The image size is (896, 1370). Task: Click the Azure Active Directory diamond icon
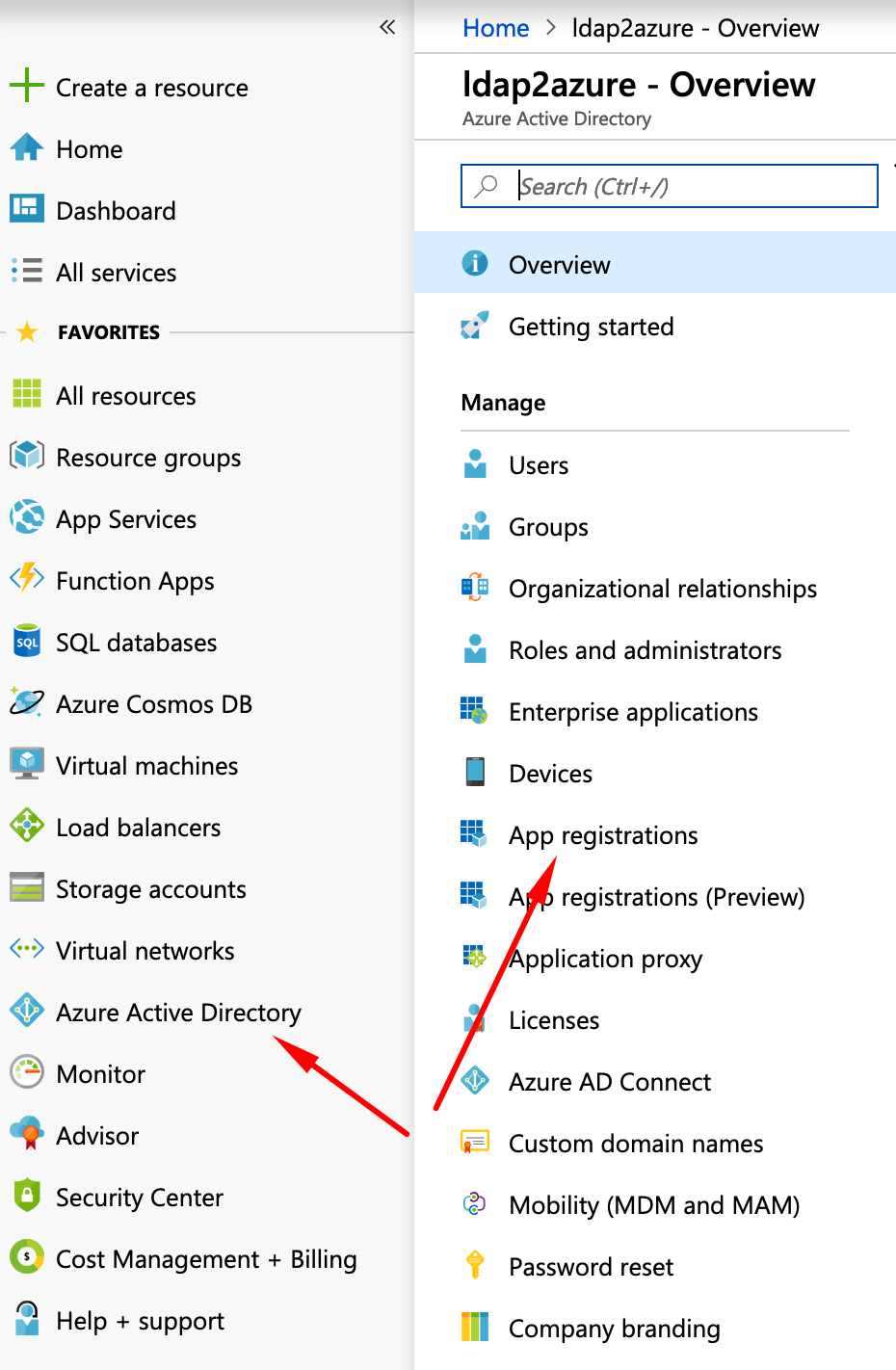coord(27,1010)
